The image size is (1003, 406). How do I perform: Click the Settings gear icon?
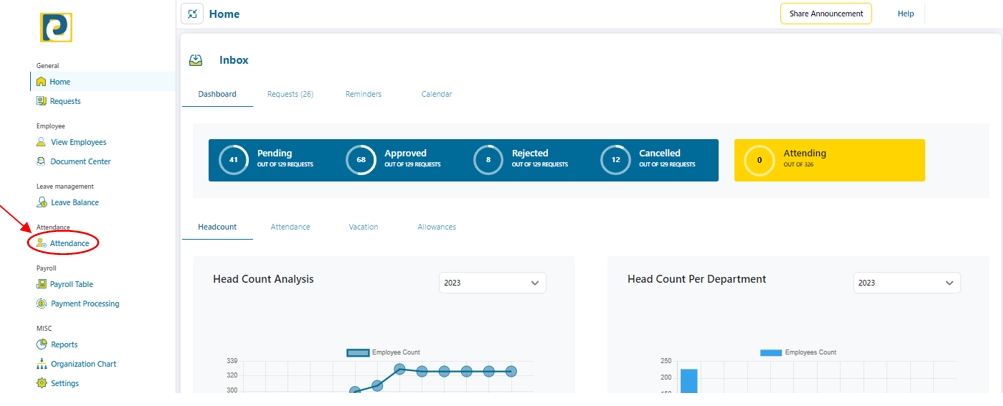point(41,383)
